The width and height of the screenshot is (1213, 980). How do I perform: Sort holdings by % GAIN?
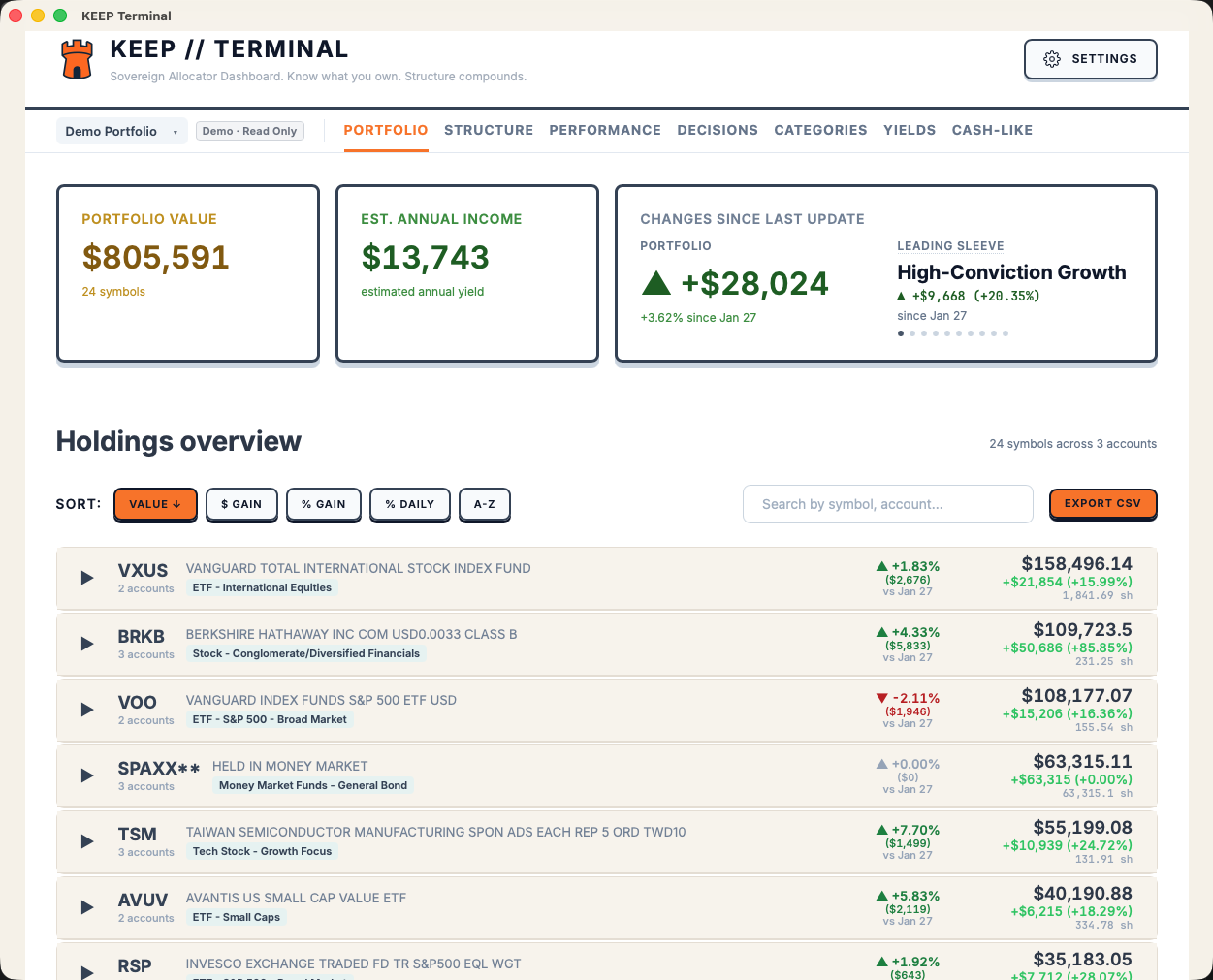click(x=324, y=504)
